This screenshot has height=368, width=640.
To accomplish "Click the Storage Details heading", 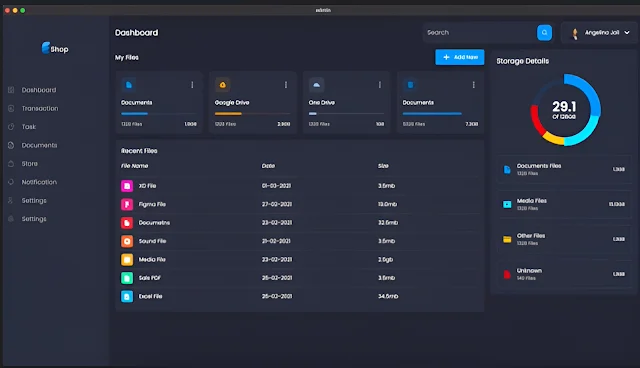I will [522, 61].
